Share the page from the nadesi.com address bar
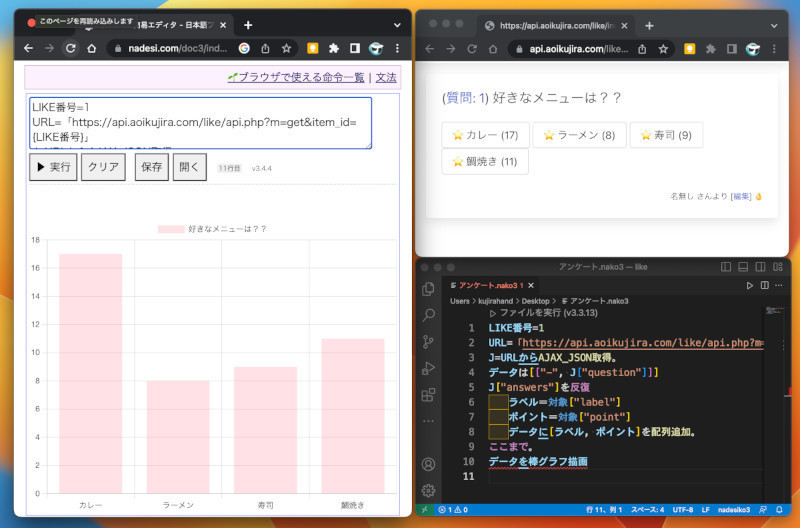 point(265,48)
